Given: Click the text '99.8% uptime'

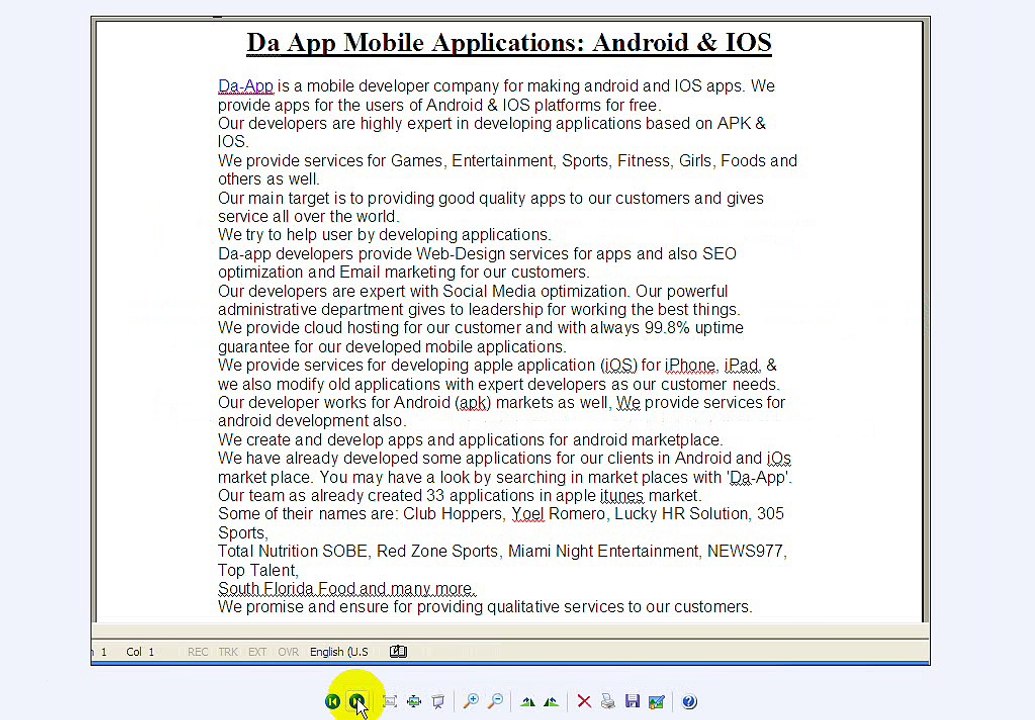Looking at the screenshot, I should (694, 328).
